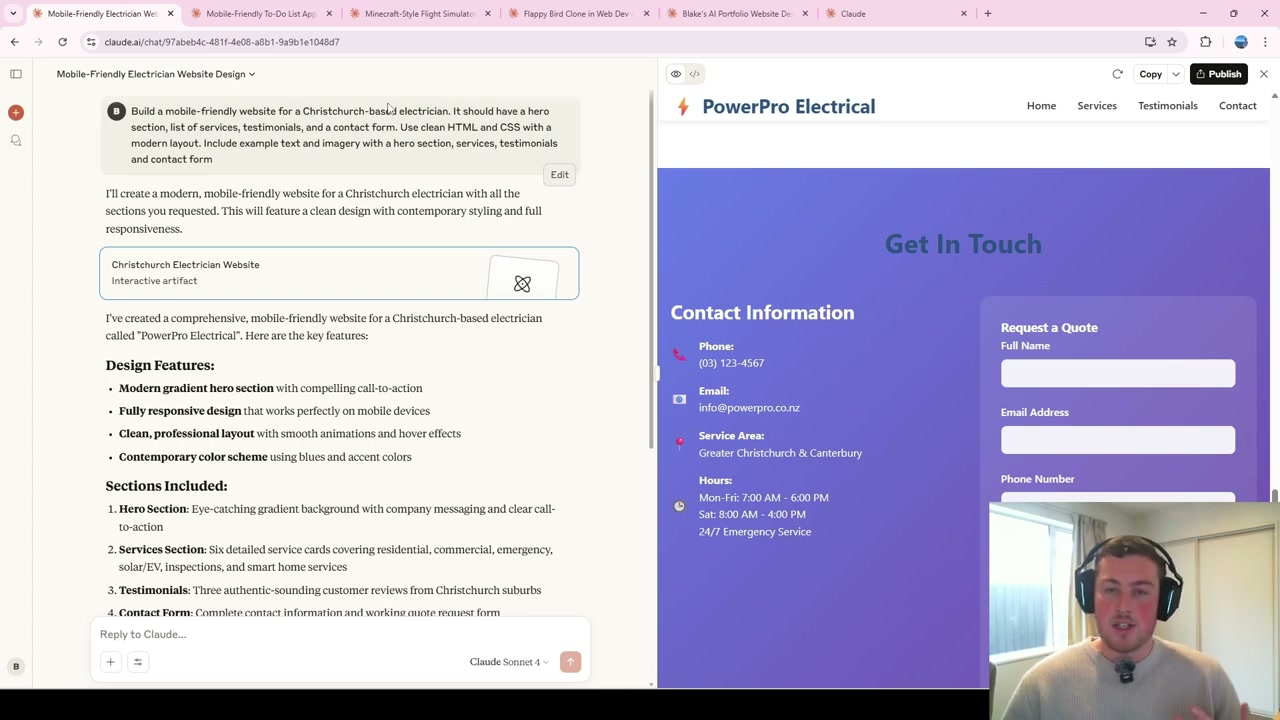Refresh the artifact preview
The height and width of the screenshot is (720, 1280).
click(1117, 74)
